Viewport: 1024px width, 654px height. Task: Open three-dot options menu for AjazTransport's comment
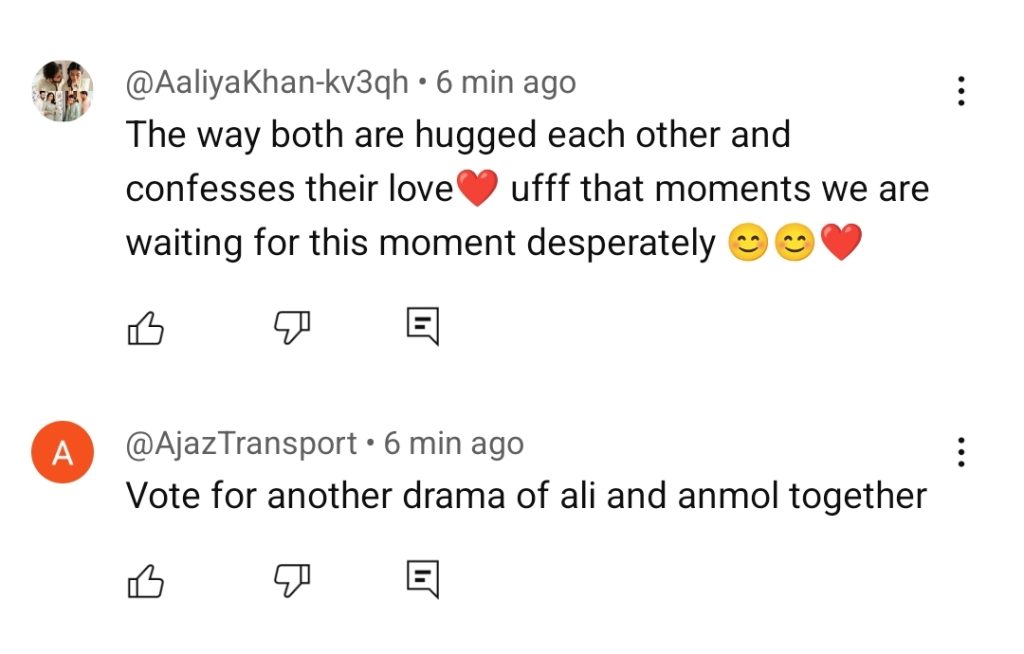[960, 452]
